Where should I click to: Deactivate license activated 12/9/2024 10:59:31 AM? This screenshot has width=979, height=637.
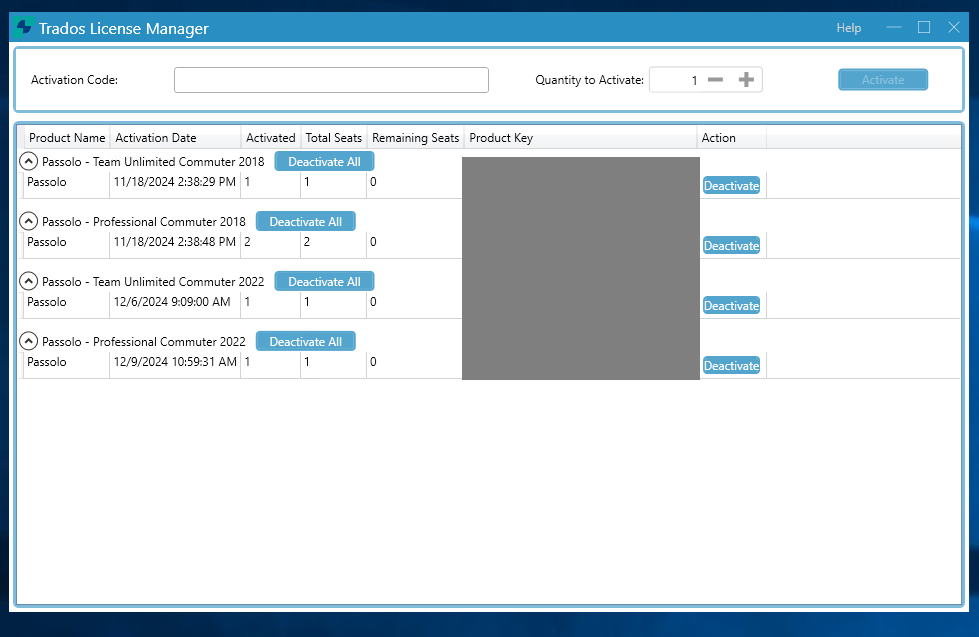(x=731, y=365)
